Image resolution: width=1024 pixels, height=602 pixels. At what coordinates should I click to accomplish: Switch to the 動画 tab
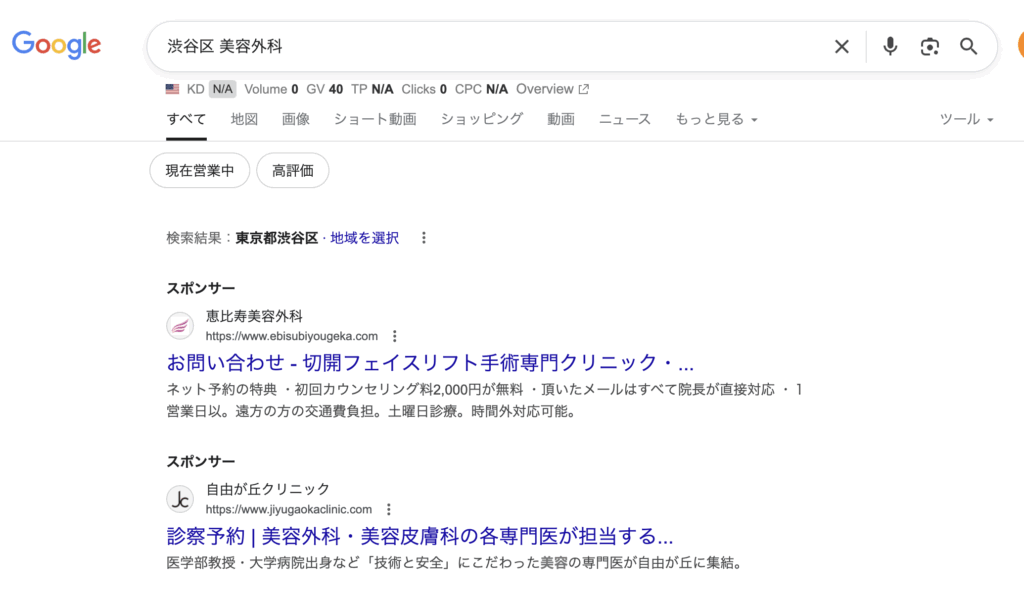(x=561, y=119)
